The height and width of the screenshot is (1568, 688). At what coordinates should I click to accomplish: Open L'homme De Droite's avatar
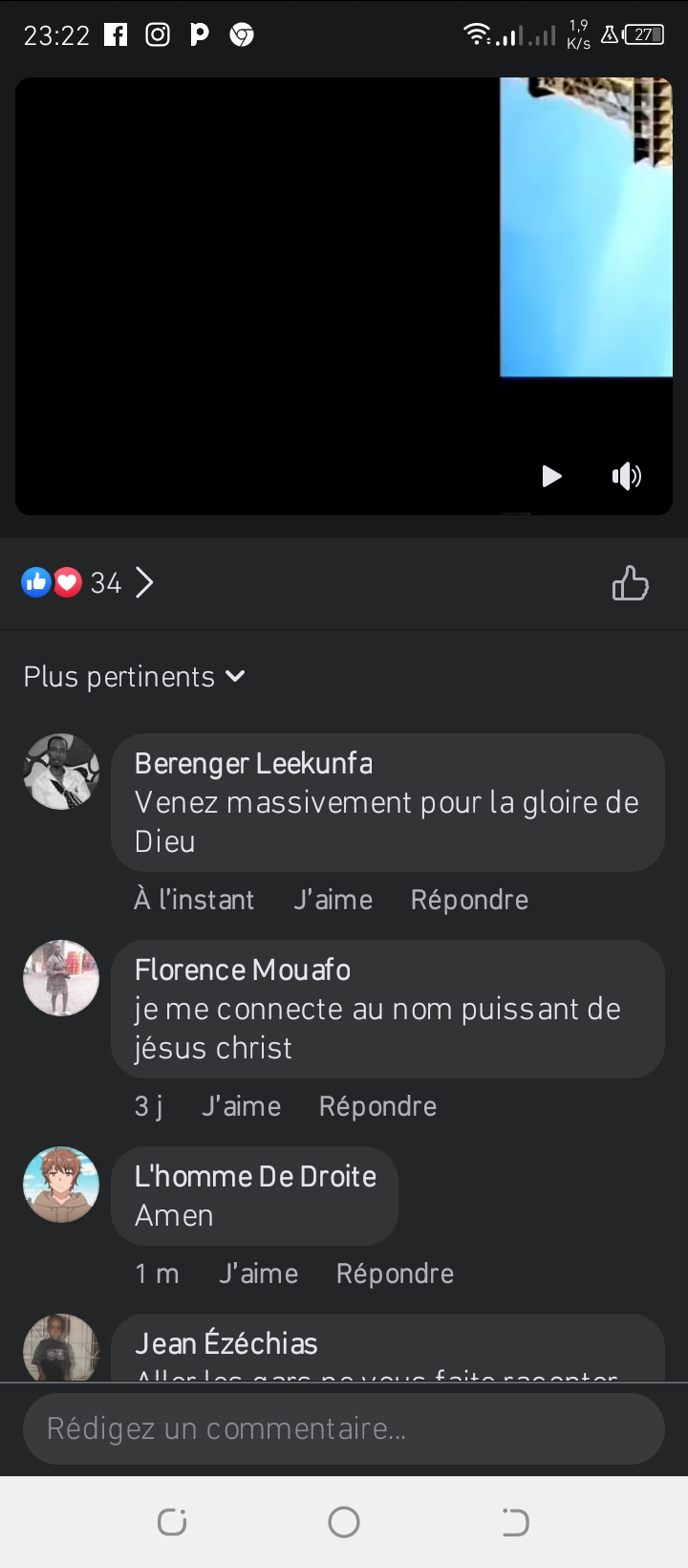pos(61,1185)
